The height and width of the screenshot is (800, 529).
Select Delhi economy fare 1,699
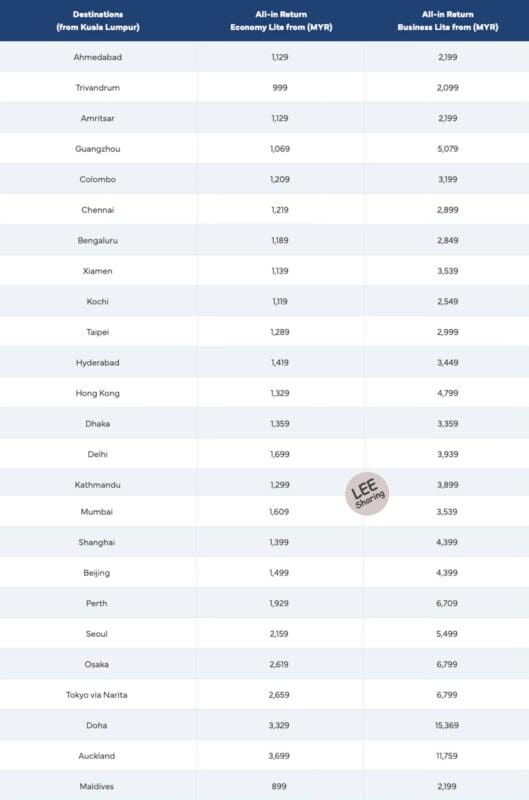(280, 454)
